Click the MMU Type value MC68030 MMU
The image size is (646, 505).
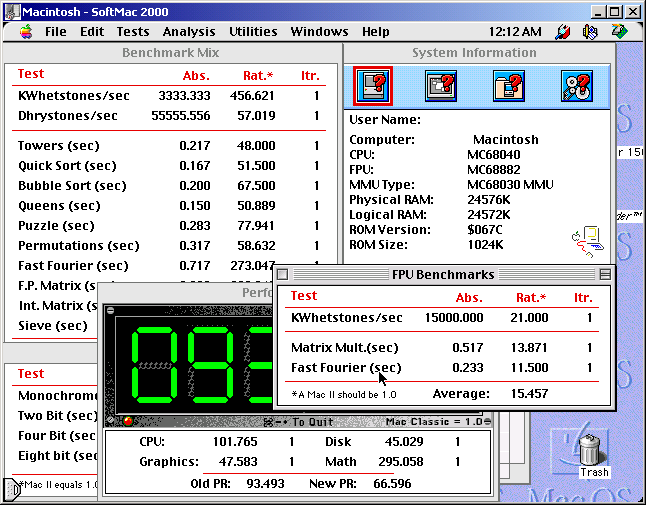[x=510, y=185]
